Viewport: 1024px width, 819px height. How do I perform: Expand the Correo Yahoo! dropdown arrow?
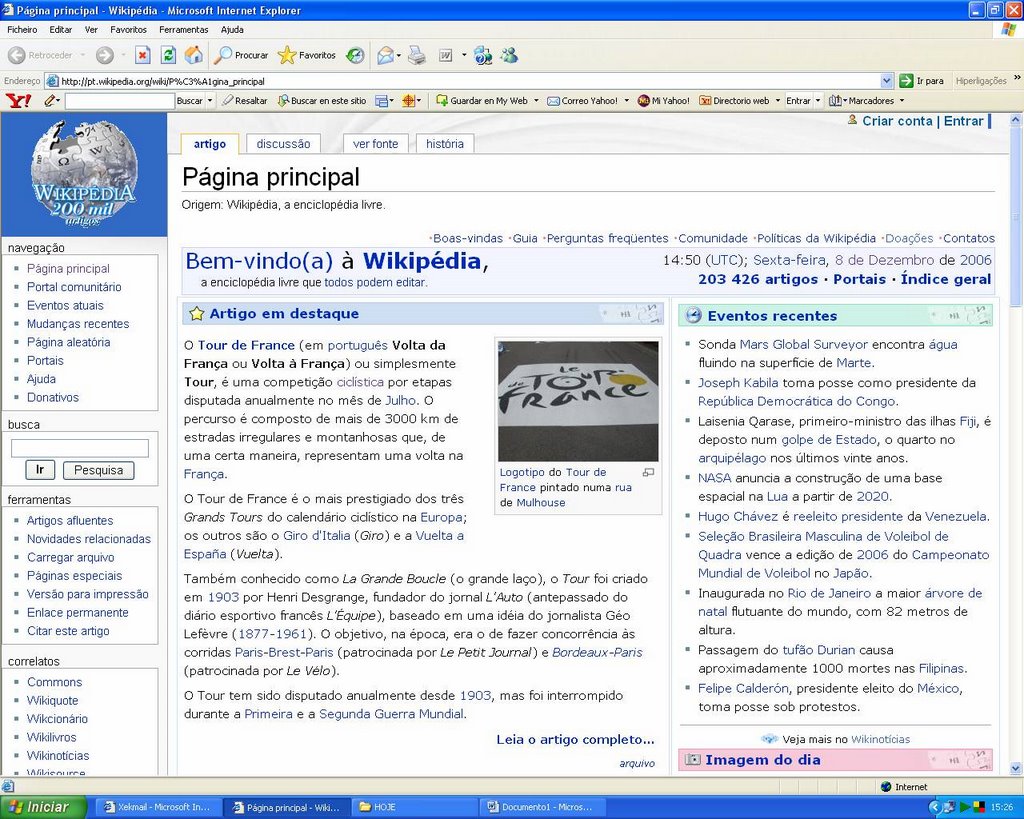click(626, 101)
